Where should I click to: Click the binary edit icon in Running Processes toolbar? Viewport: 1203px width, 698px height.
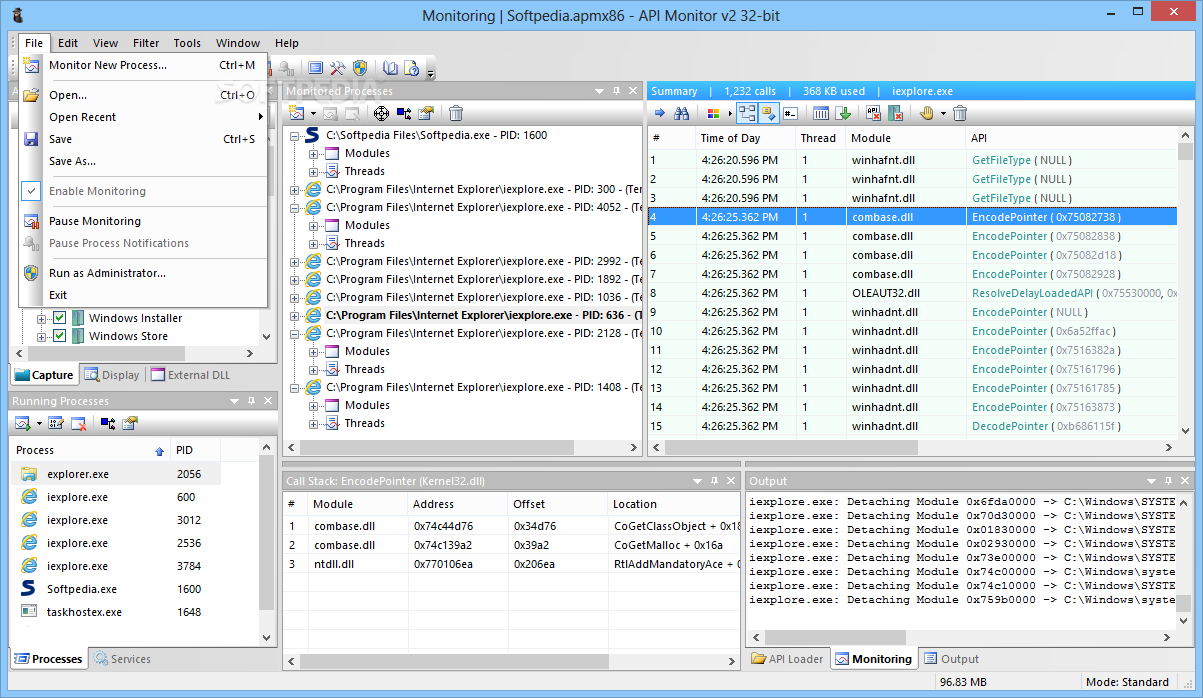(x=56, y=423)
